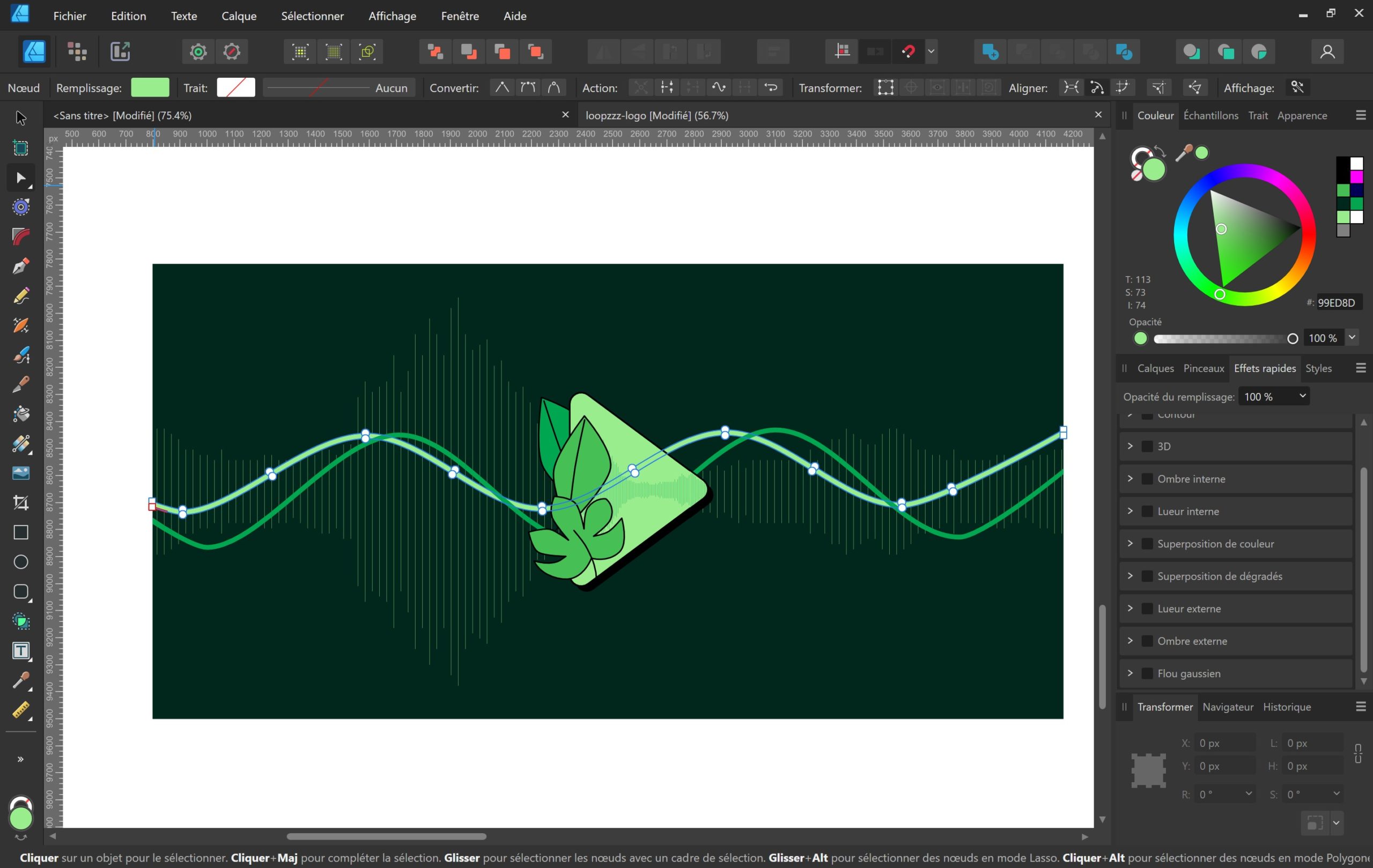Select the Artistic Text tool
The image size is (1373, 868).
(x=20, y=651)
